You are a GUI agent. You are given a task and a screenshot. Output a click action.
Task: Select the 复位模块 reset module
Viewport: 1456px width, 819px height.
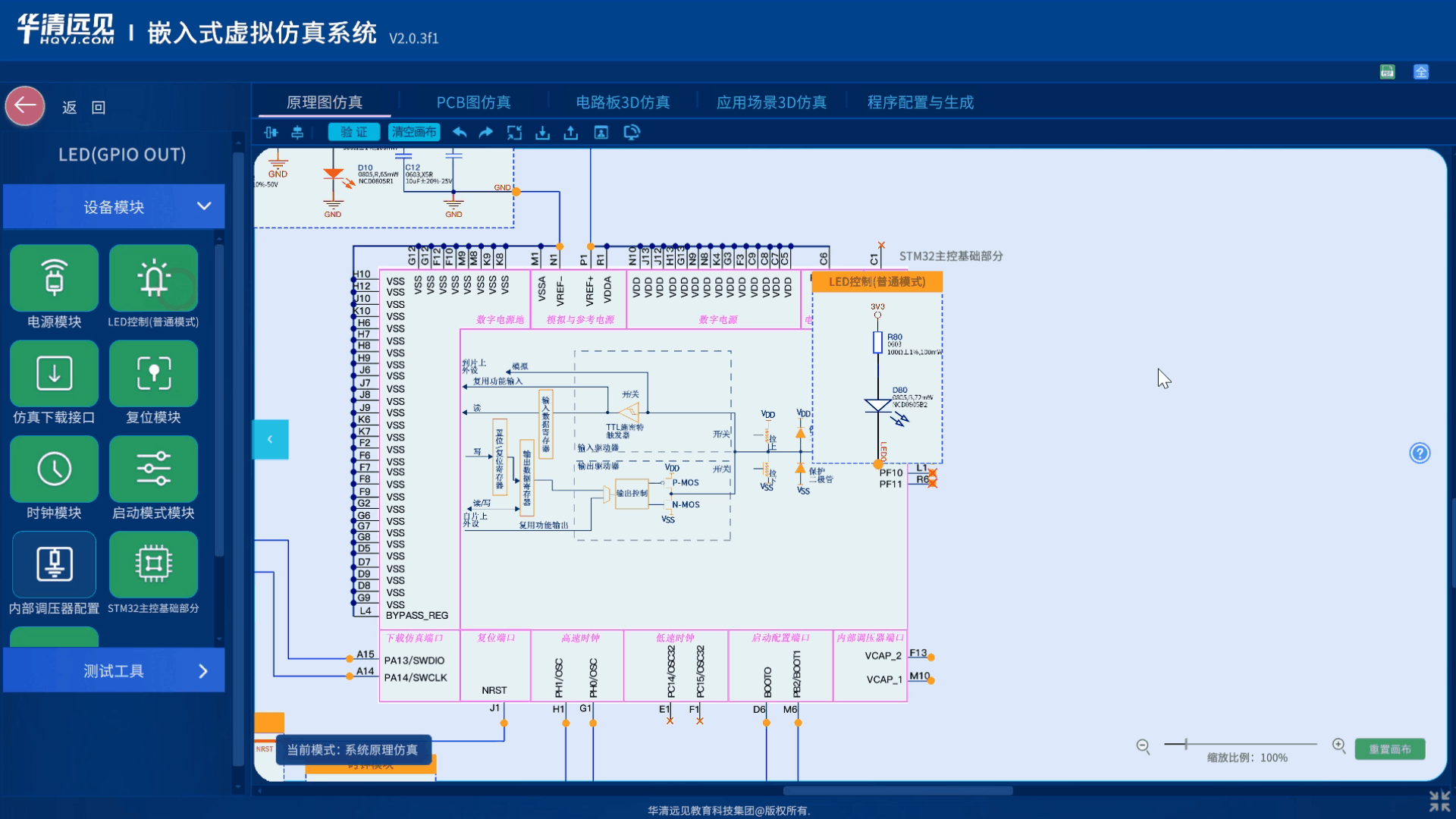click(153, 374)
